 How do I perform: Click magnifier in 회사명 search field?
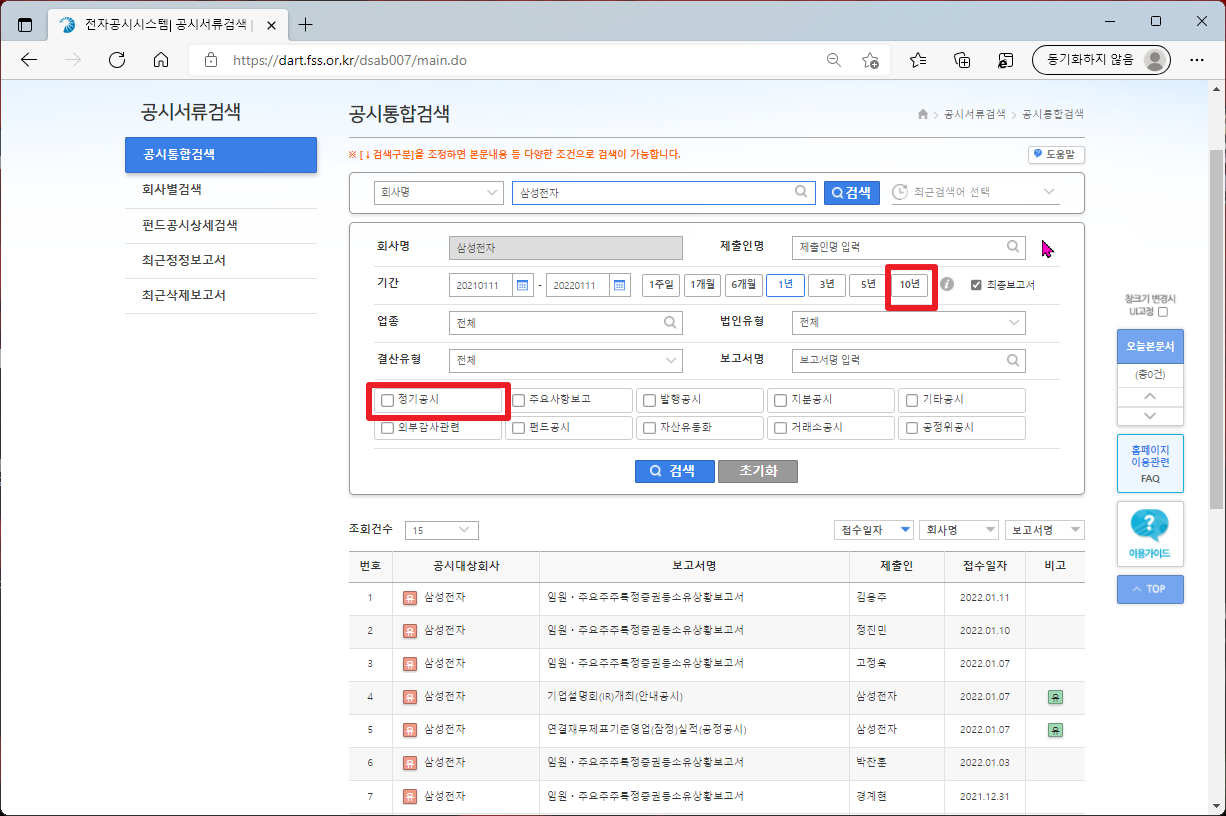click(x=802, y=192)
